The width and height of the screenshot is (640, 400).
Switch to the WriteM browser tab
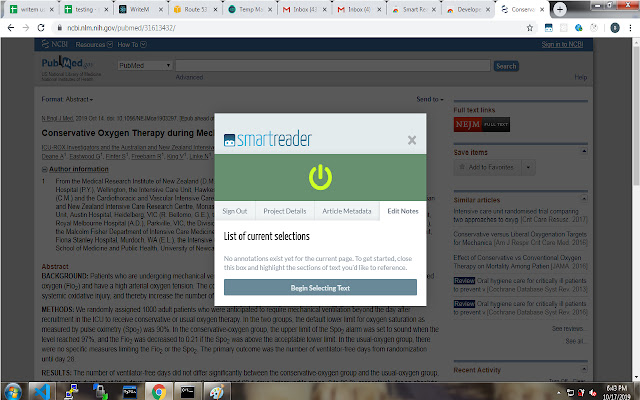coord(143,9)
